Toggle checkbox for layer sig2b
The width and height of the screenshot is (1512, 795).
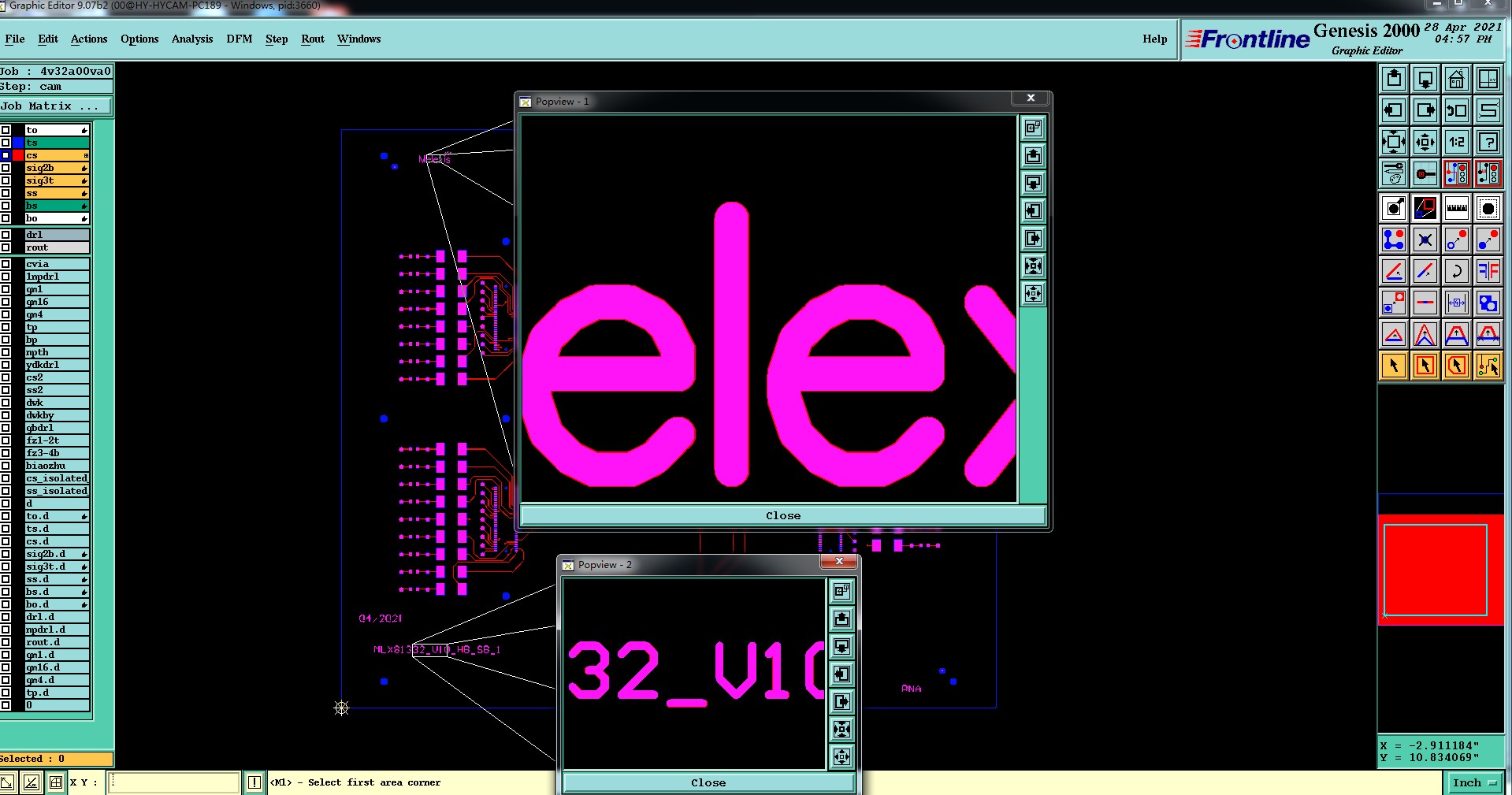point(6,168)
